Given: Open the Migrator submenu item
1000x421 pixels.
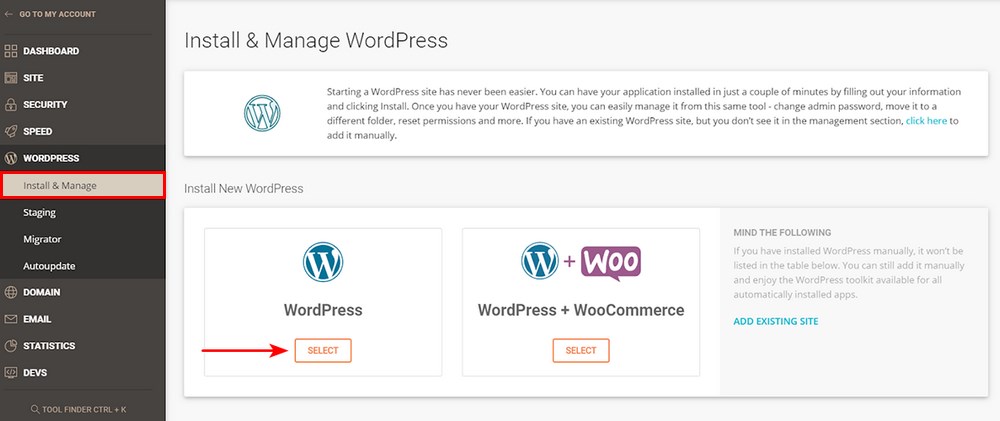Looking at the screenshot, I should point(42,239).
